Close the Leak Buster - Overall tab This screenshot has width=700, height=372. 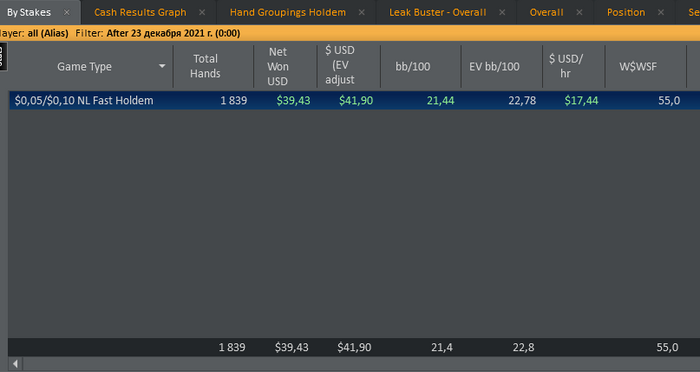pyautogui.click(x=502, y=13)
